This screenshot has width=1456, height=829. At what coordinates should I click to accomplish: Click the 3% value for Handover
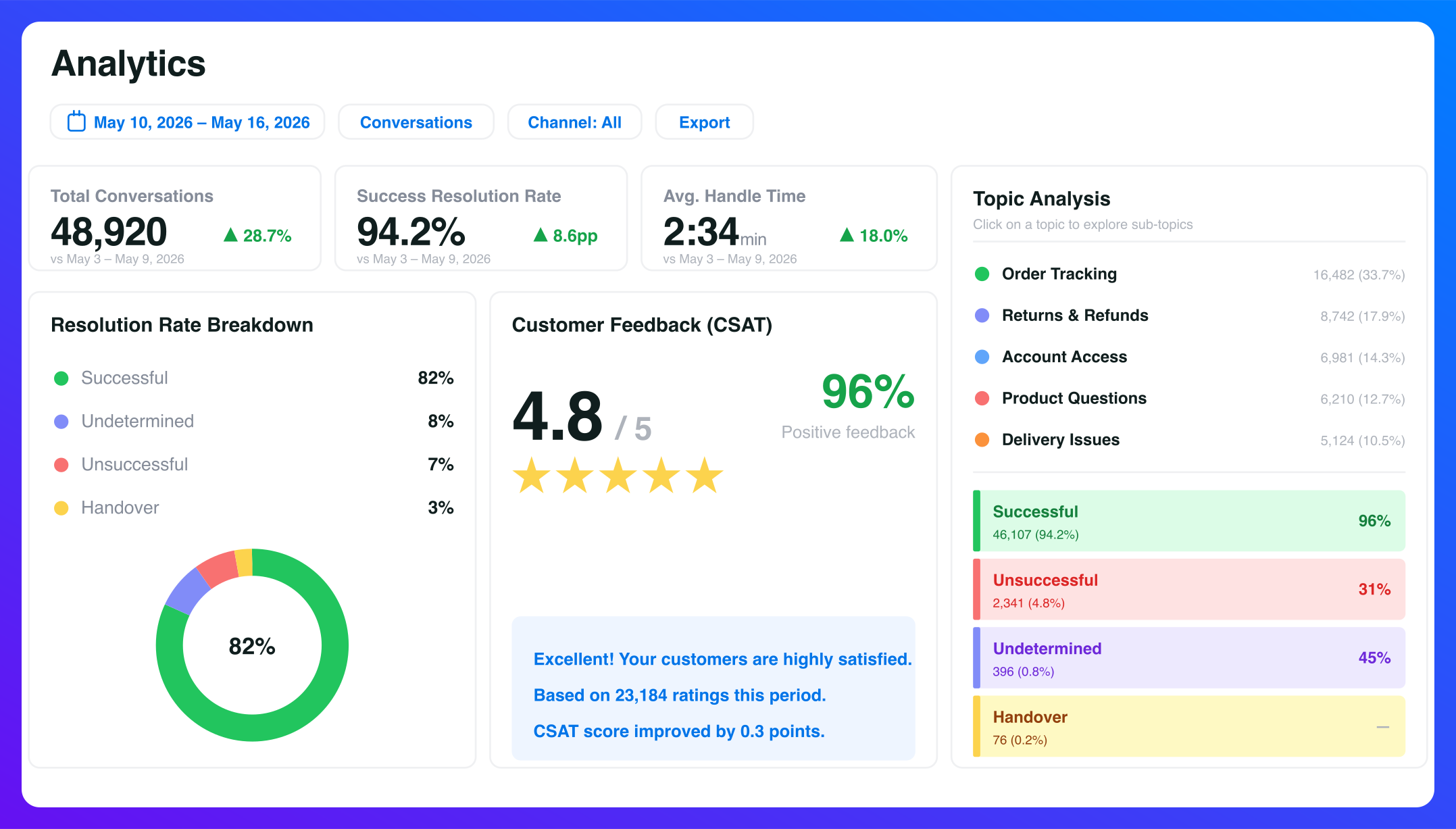[441, 507]
